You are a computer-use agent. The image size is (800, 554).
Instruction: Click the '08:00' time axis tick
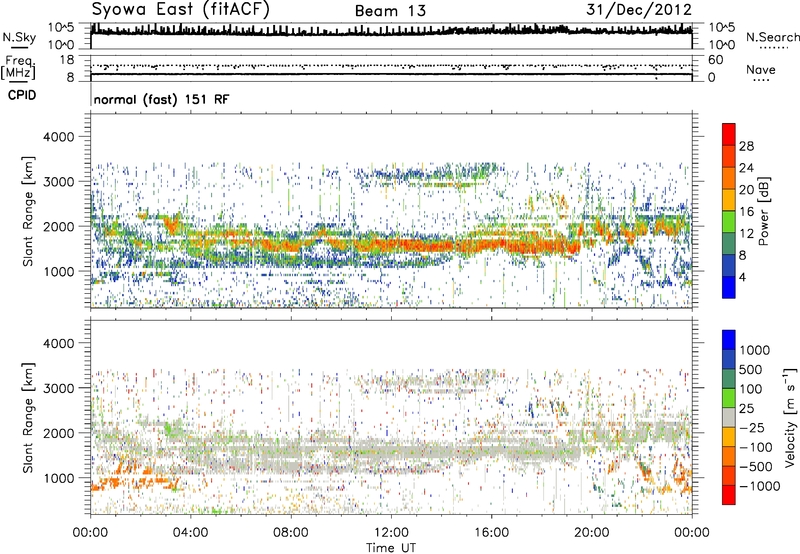pyautogui.click(x=291, y=533)
